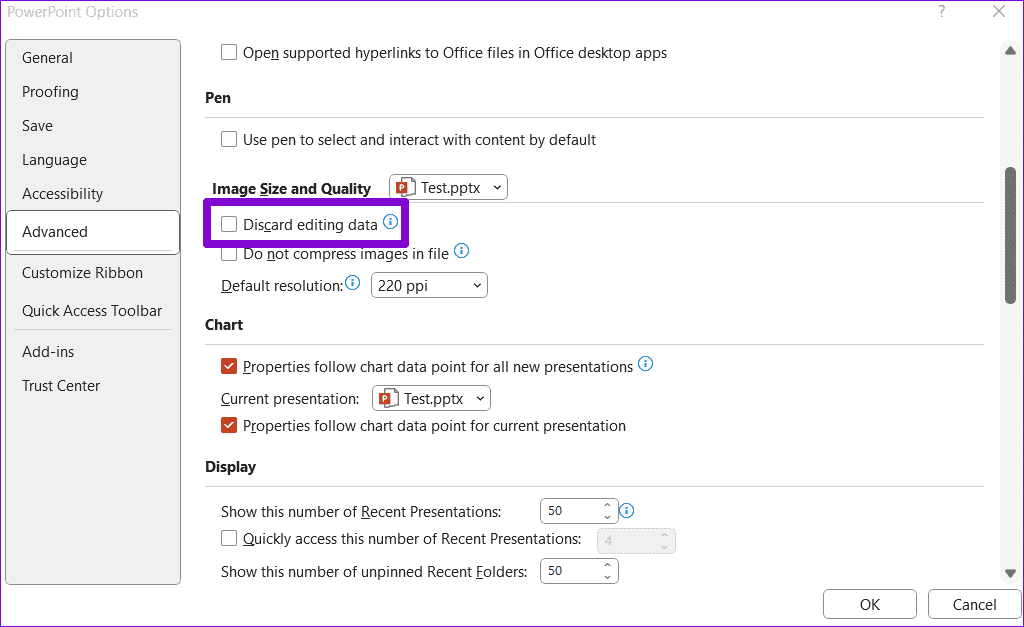Switch to the Proofing category
The width and height of the screenshot is (1024, 627).
pyautogui.click(x=50, y=92)
